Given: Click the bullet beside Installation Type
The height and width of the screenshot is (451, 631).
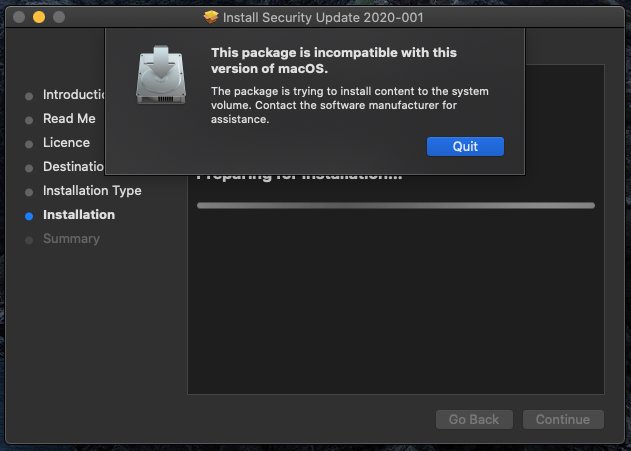Looking at the screenshot, I should pos(29,191).
